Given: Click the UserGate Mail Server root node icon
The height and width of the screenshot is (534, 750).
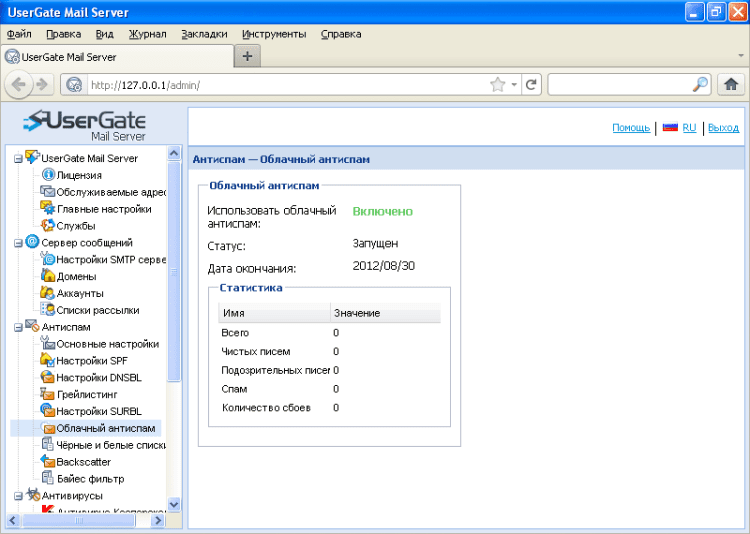Looking at the screenshot, I should click(x=32, y=157).
